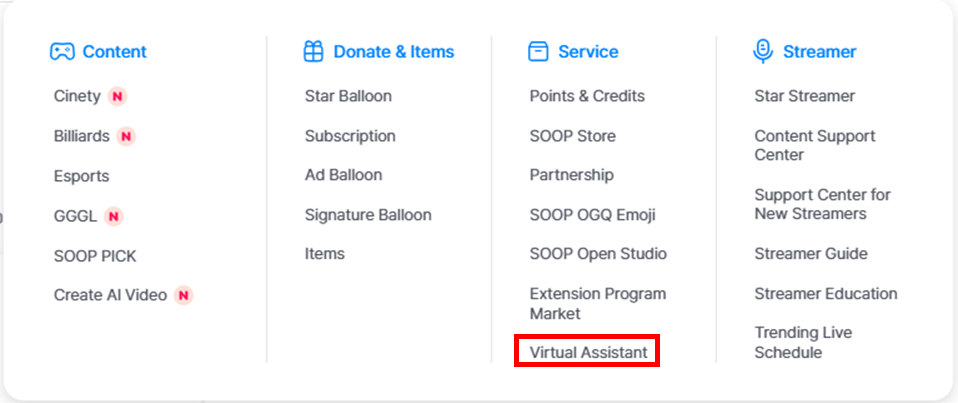Click the Content gamepad icon
The width and height of the screenshot is (958, 403).
(62, 52)
